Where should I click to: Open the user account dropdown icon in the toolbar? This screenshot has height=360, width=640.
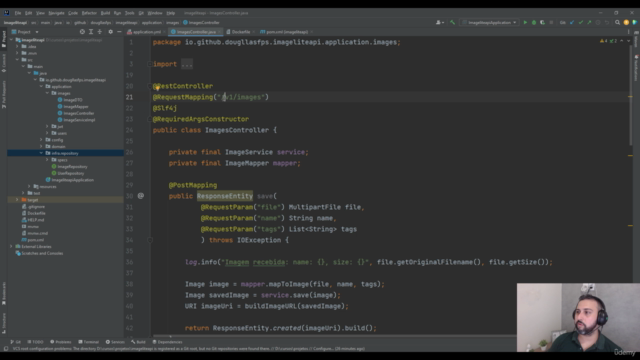coord(440,22)
